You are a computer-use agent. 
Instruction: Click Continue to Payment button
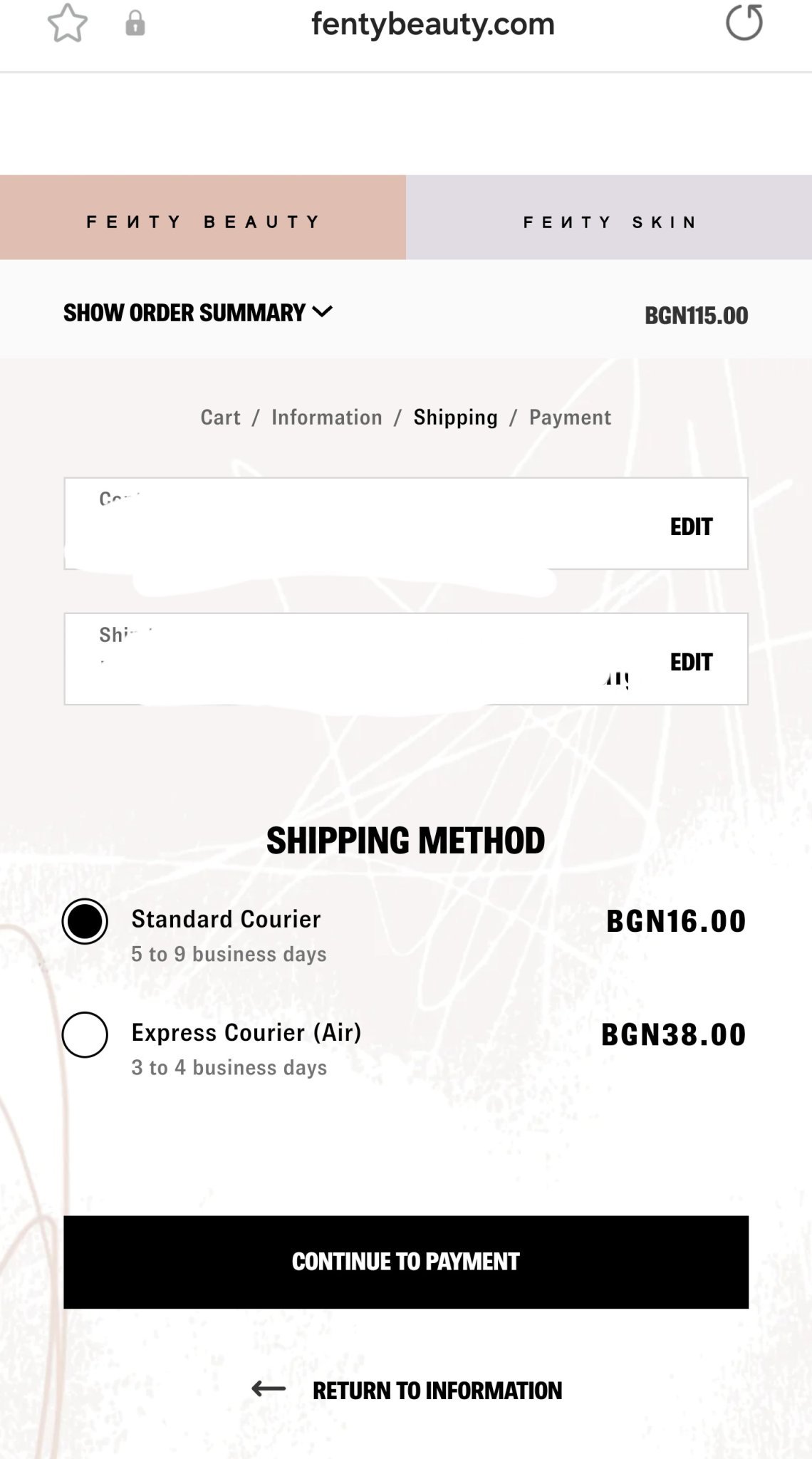point(406,1262)
